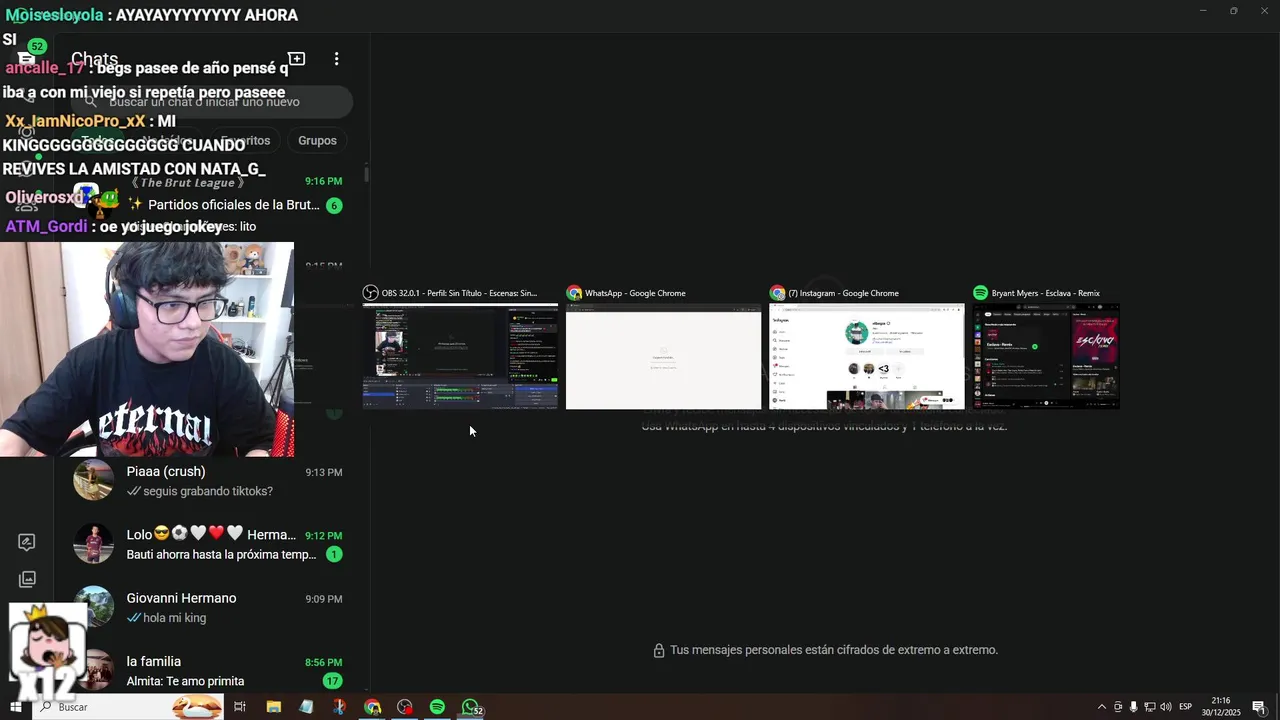
Task: Open the Windows notification center
Action: pyautogui.click(x=1260, y=707)
